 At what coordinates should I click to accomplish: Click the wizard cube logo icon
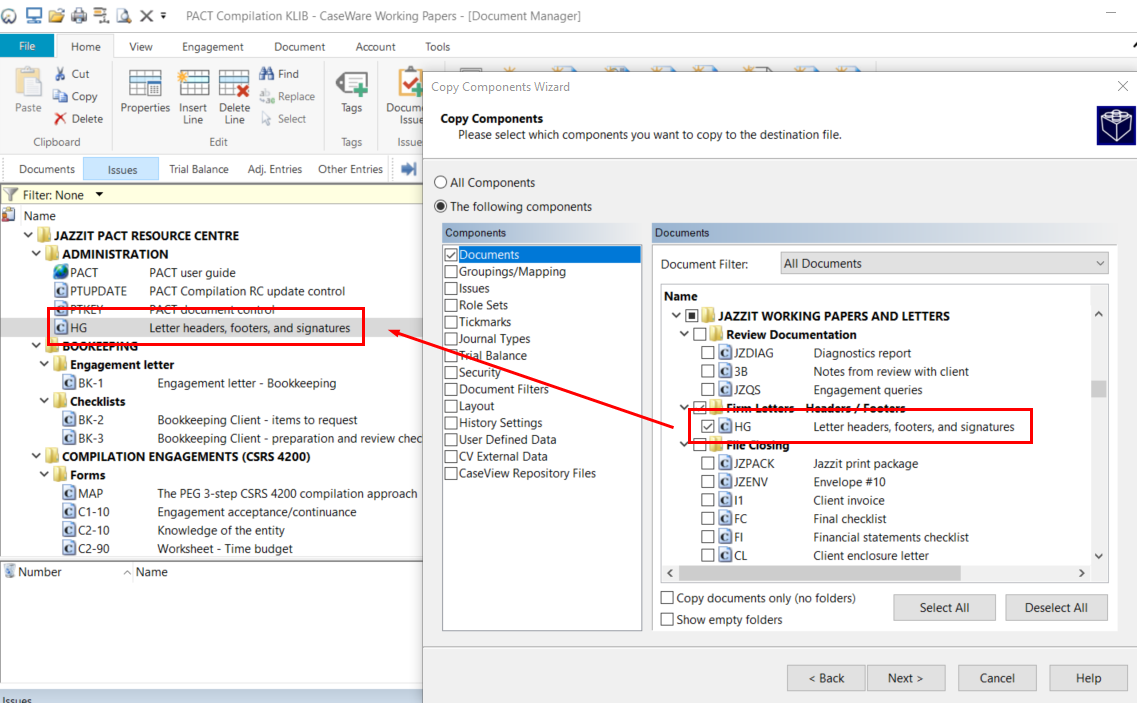1116,126
